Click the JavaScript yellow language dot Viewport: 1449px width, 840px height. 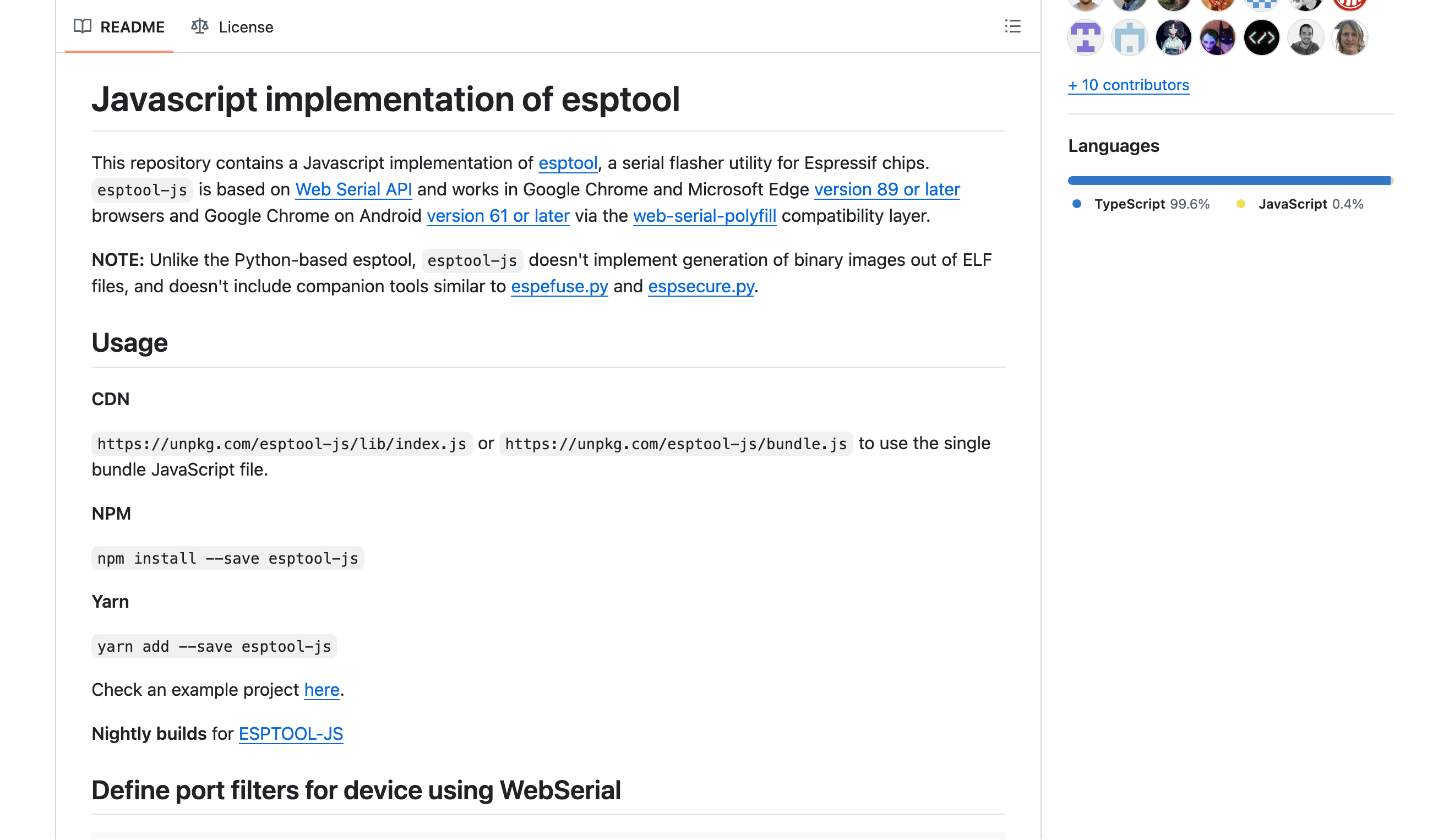[1241, 204]
